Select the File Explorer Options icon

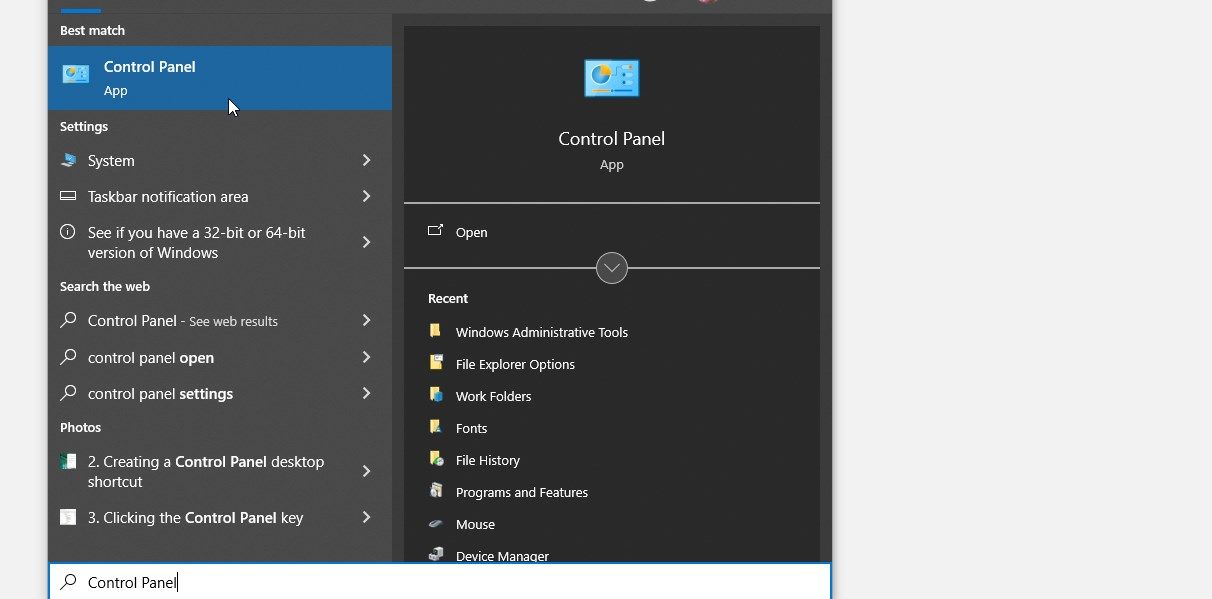click(436, 364)
